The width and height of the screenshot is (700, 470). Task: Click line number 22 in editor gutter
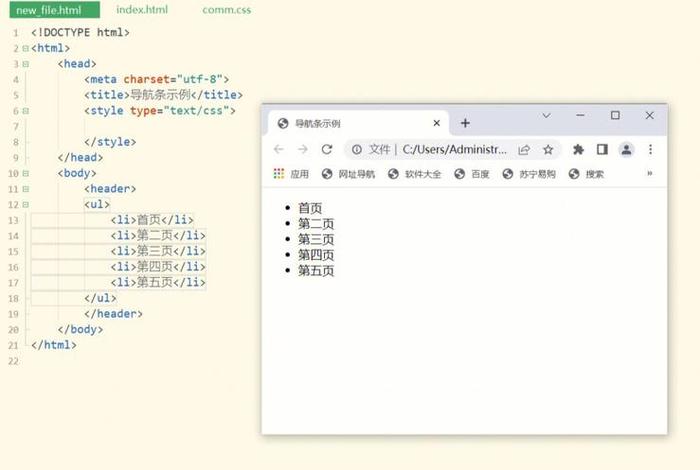click(13, 361)
